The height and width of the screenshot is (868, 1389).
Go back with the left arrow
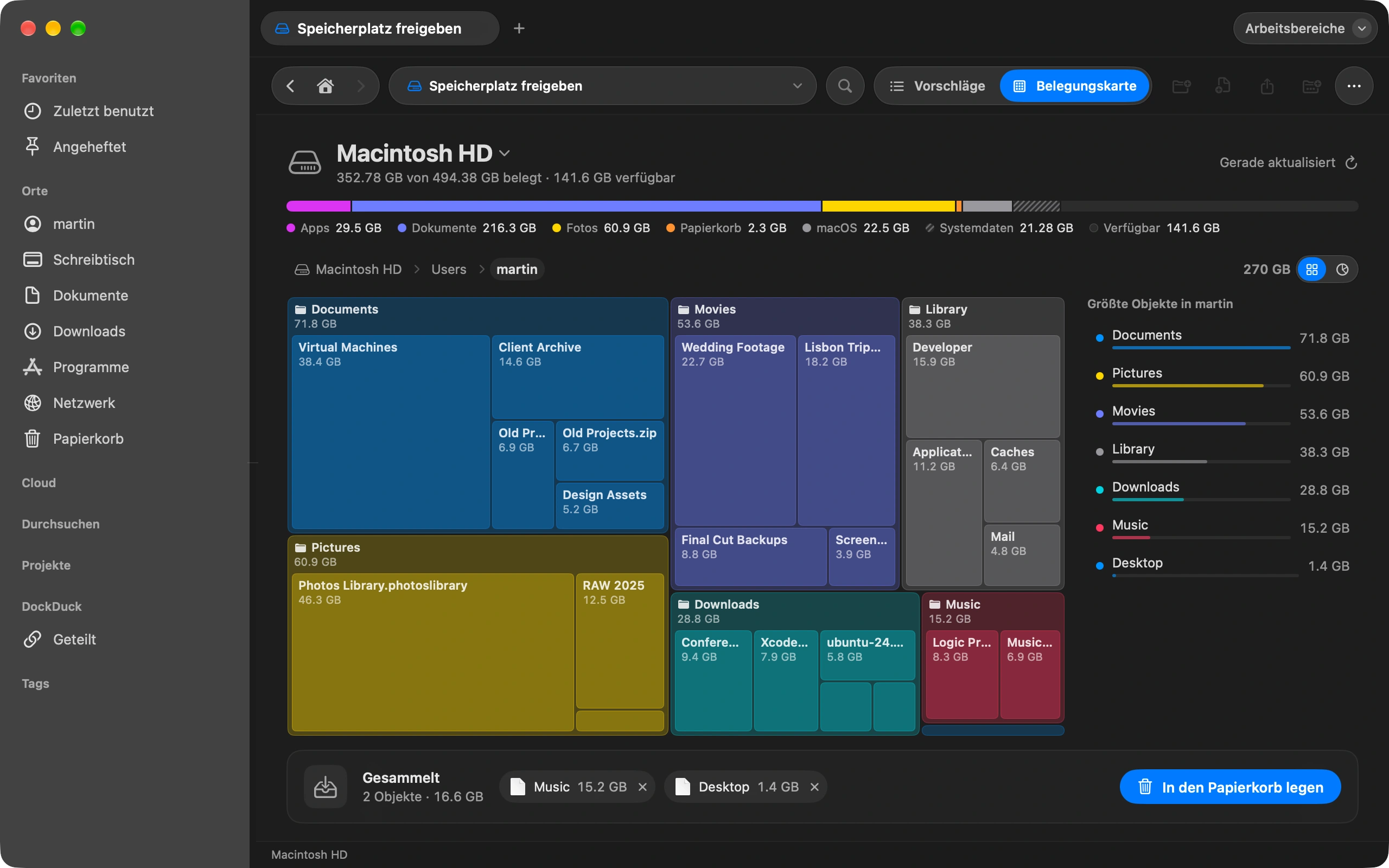click(x=290, y=86)
